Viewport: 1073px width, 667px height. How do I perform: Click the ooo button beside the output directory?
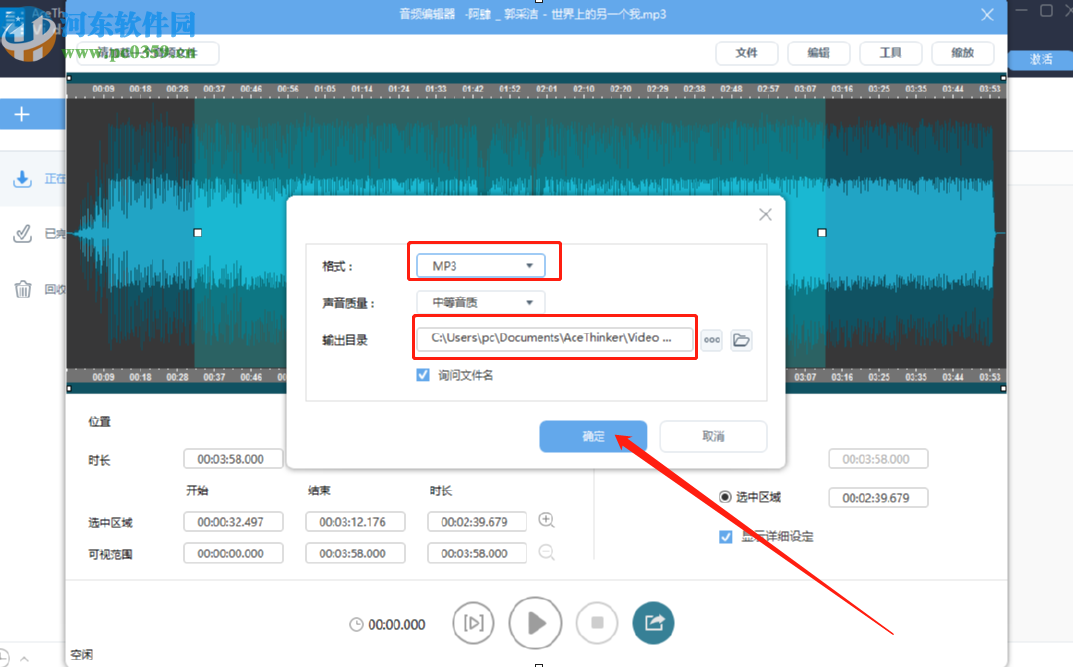[x=711, y=340]
